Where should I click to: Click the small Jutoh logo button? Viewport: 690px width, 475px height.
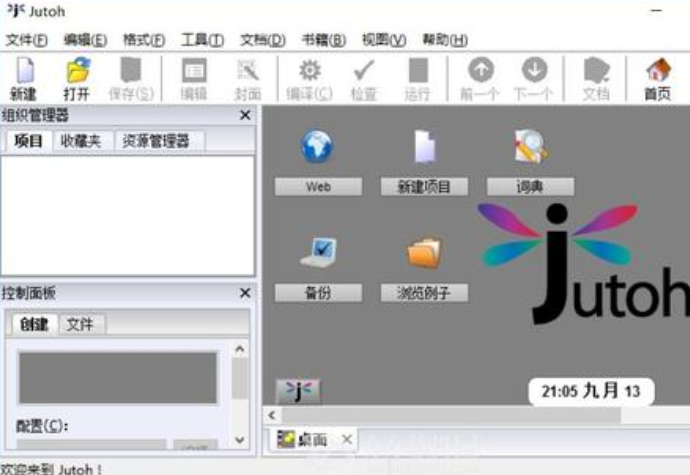coord(299,391)
